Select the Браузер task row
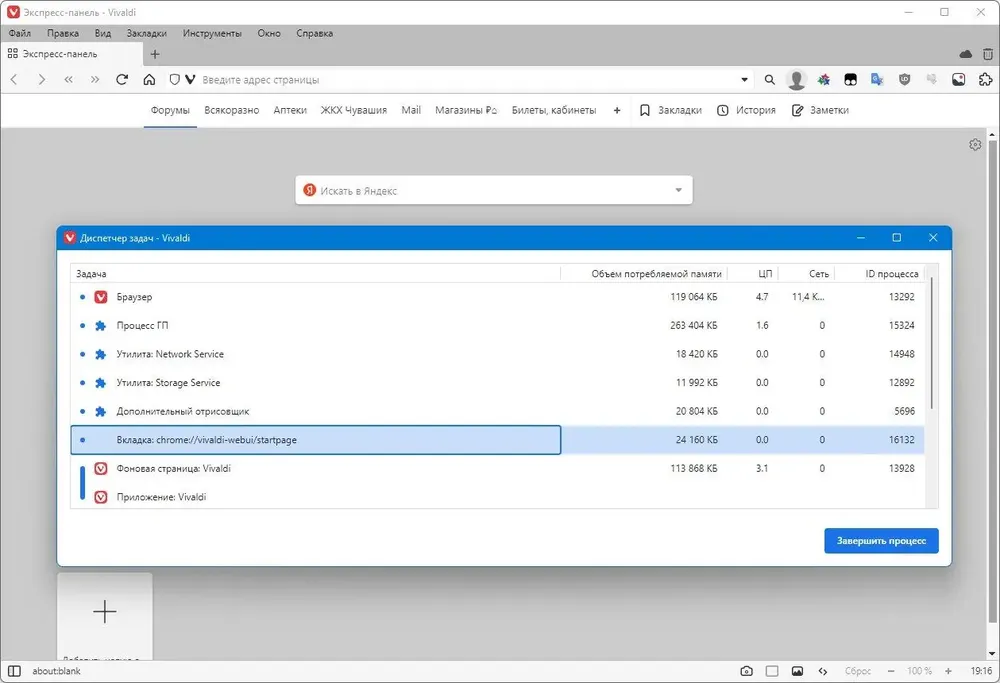 pos(497,297)
